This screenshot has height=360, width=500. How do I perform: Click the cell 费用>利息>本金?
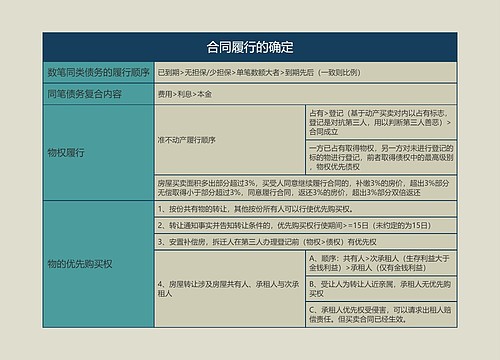click(x=305, y=94)
